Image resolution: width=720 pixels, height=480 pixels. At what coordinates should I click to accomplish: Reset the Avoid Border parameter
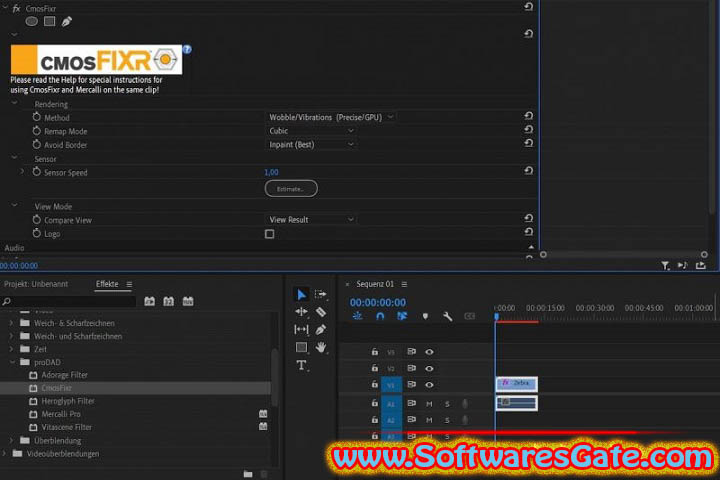pyautogui.click(x=529, y=143)
